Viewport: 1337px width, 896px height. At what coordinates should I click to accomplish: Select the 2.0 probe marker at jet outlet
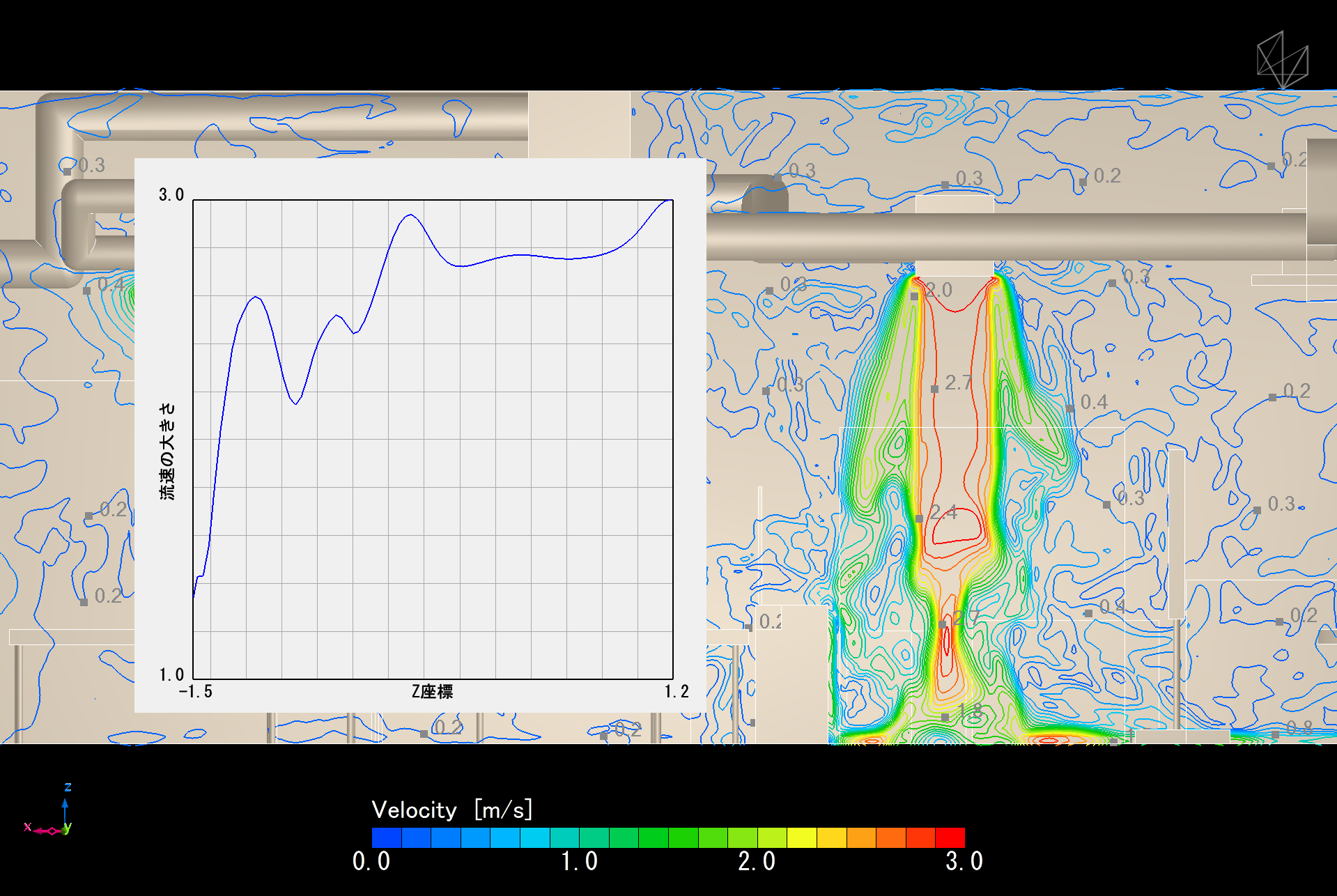(x=915, y=296)
